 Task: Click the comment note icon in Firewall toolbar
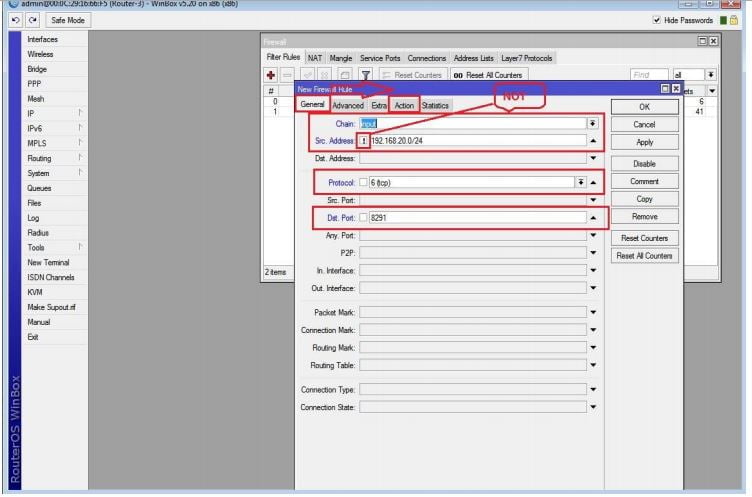pyautogui.click(x=344, y=75)
